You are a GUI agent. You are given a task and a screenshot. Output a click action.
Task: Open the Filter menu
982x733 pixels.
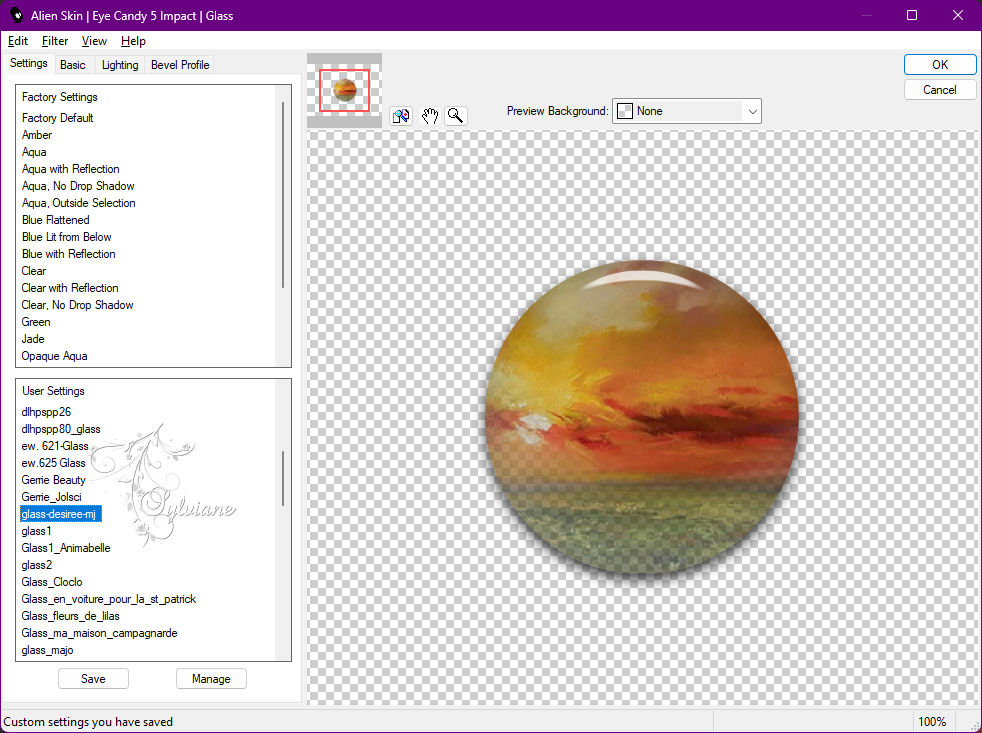pos(54,41)
